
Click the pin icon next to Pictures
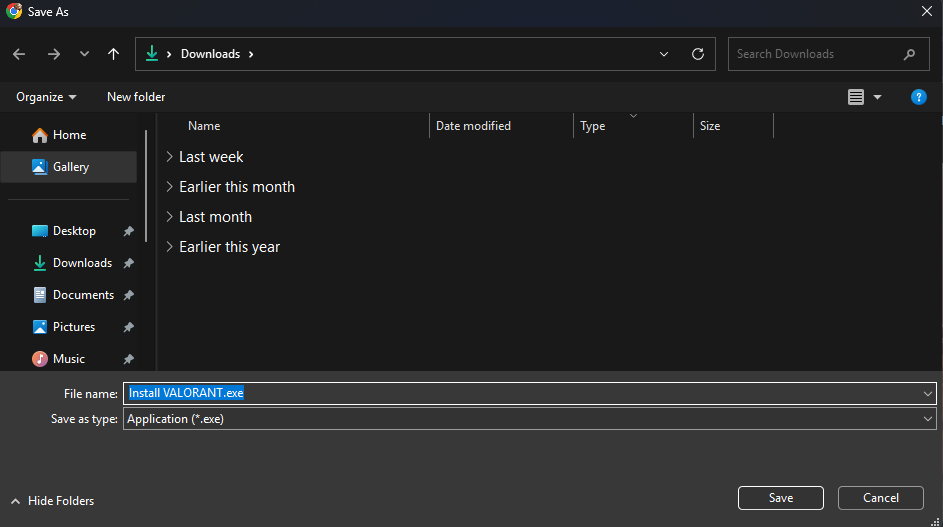tap(128, 327)
